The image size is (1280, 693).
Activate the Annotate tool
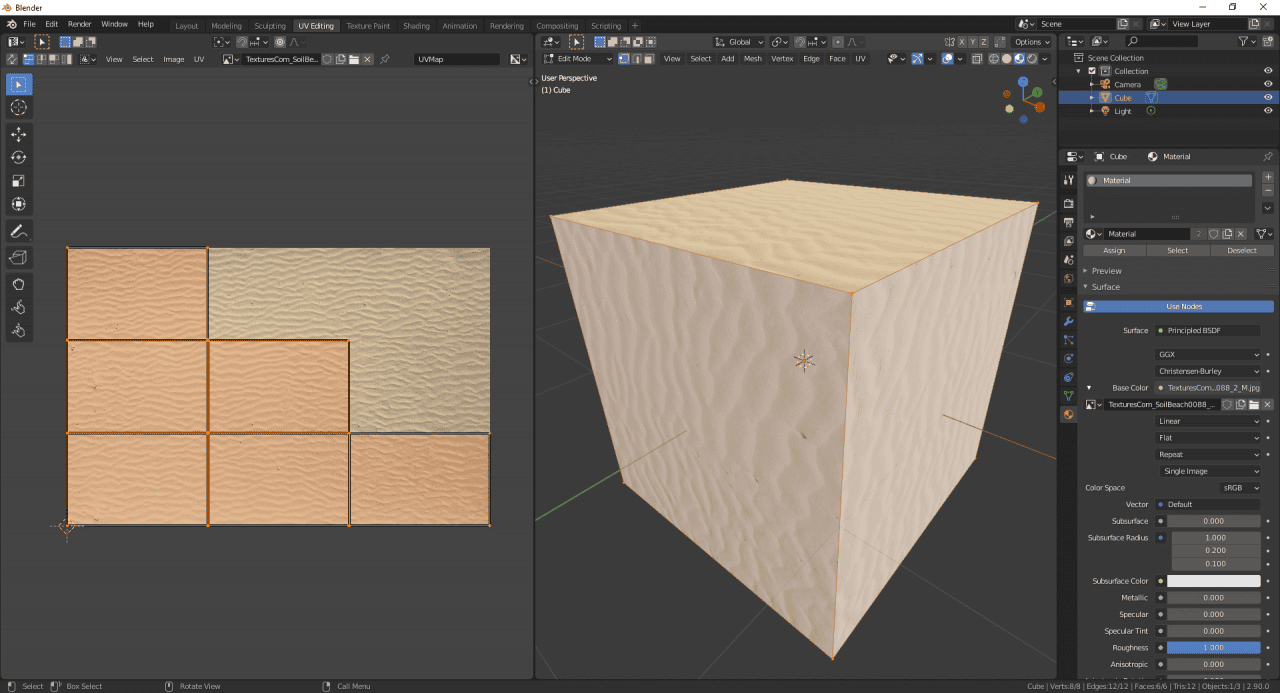pos(18,231)
